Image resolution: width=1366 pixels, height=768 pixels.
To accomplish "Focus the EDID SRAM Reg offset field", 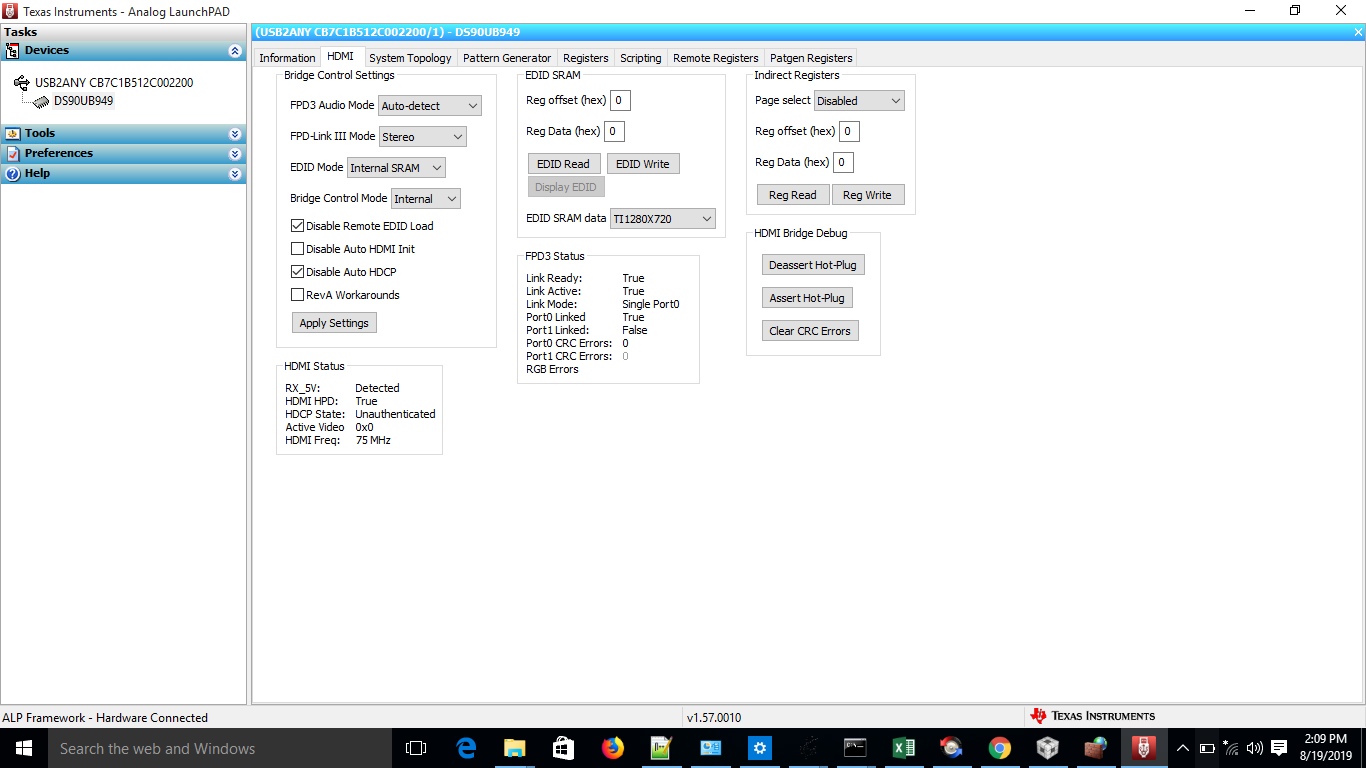I will (x=620, y=100).
